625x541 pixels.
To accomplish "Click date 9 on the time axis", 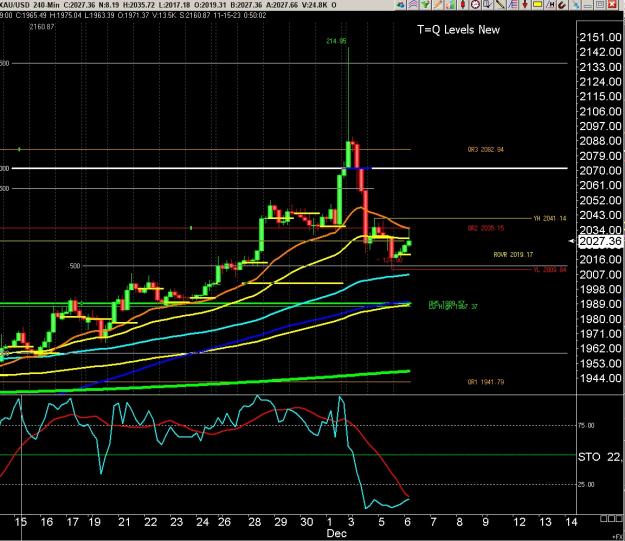I will [485, 521].
